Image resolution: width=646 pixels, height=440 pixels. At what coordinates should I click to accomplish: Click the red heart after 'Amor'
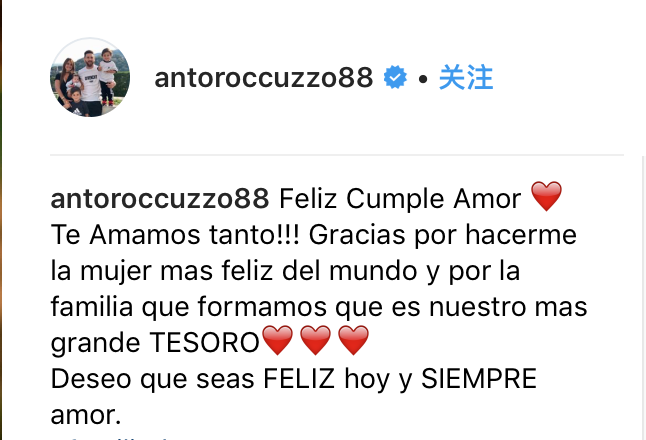pos(546,197)
